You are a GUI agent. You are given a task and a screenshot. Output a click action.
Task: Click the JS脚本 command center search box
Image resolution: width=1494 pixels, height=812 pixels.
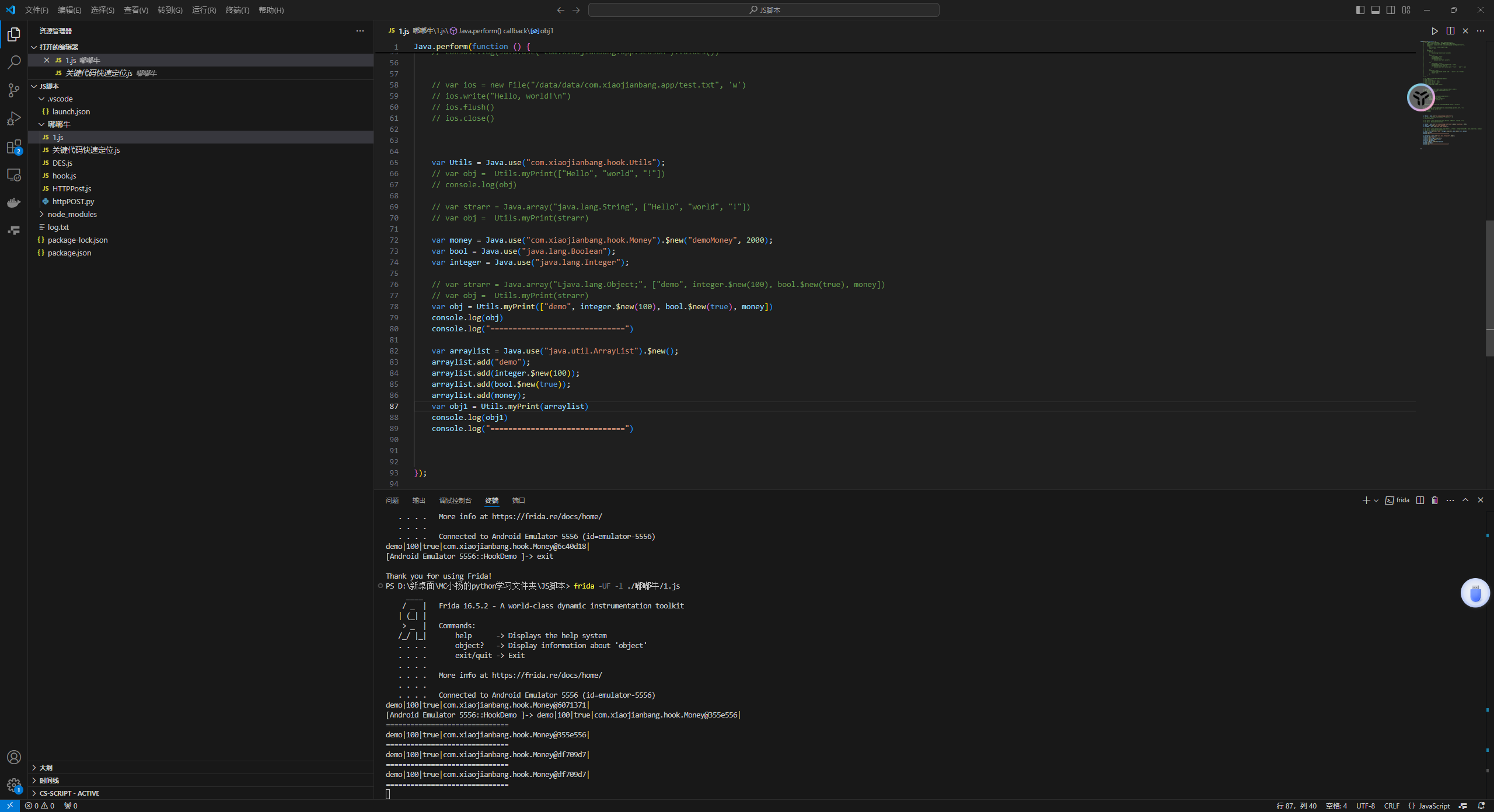click(x=763, y=10)
